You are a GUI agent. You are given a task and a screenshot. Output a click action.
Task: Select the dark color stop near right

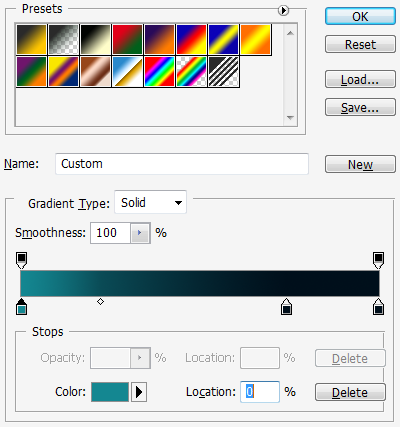[x=286, y=307]
